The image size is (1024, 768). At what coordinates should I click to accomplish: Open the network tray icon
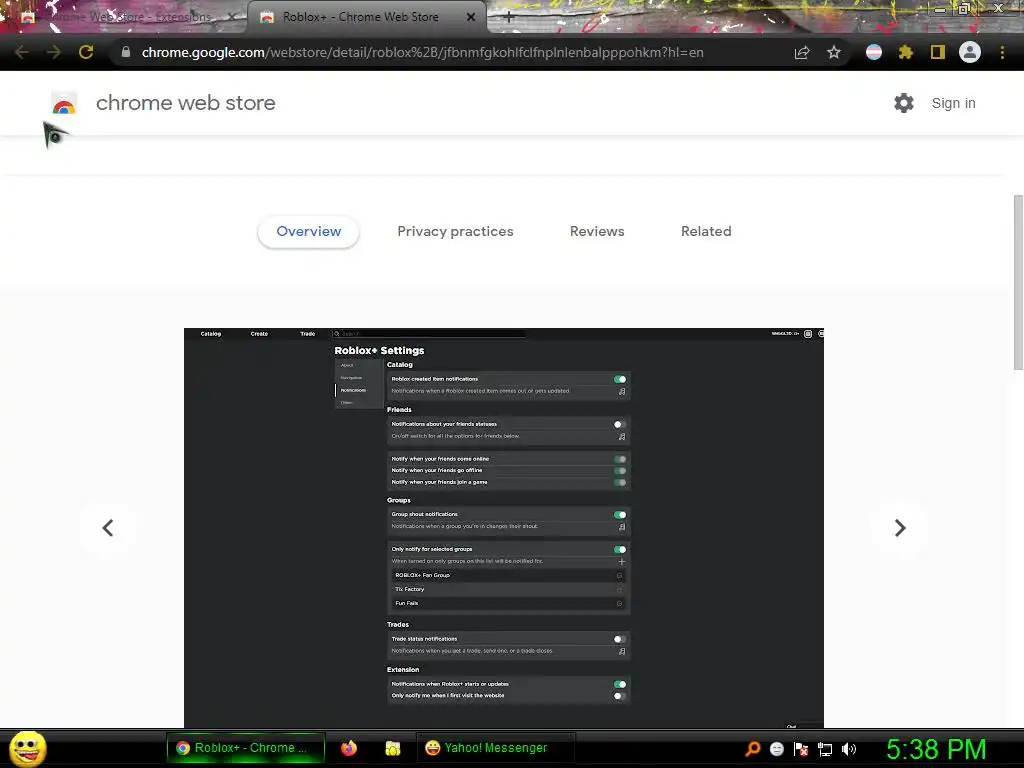point(825,749)
